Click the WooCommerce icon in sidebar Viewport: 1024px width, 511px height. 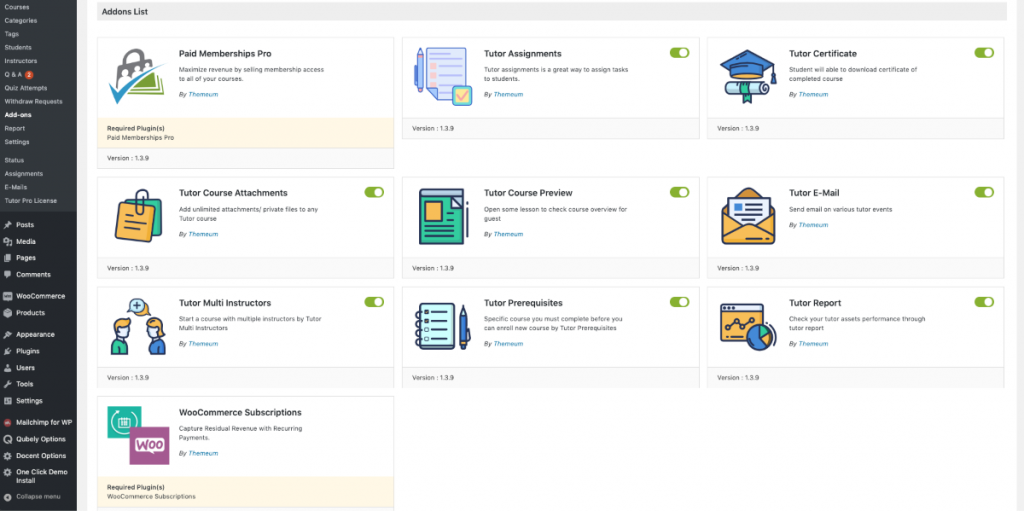[8, 296]
